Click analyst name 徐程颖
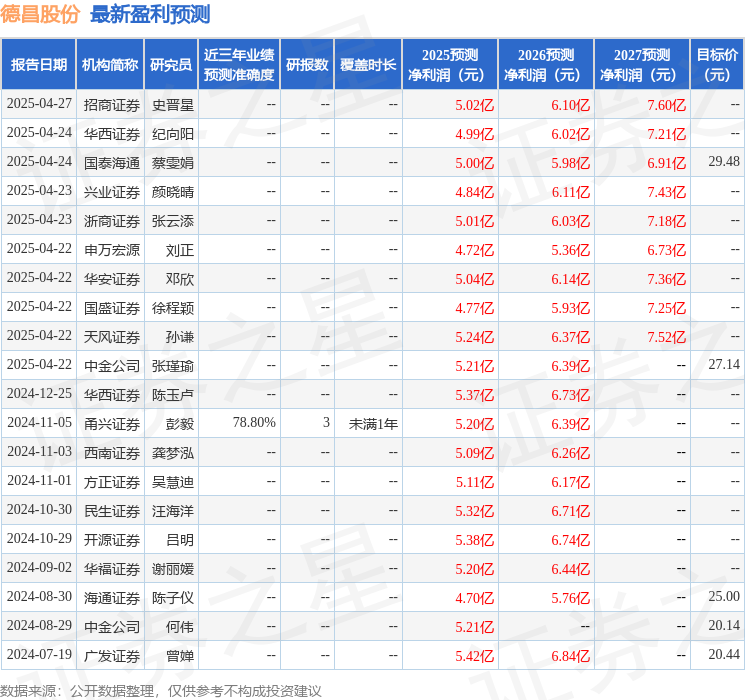 (173, 308)
